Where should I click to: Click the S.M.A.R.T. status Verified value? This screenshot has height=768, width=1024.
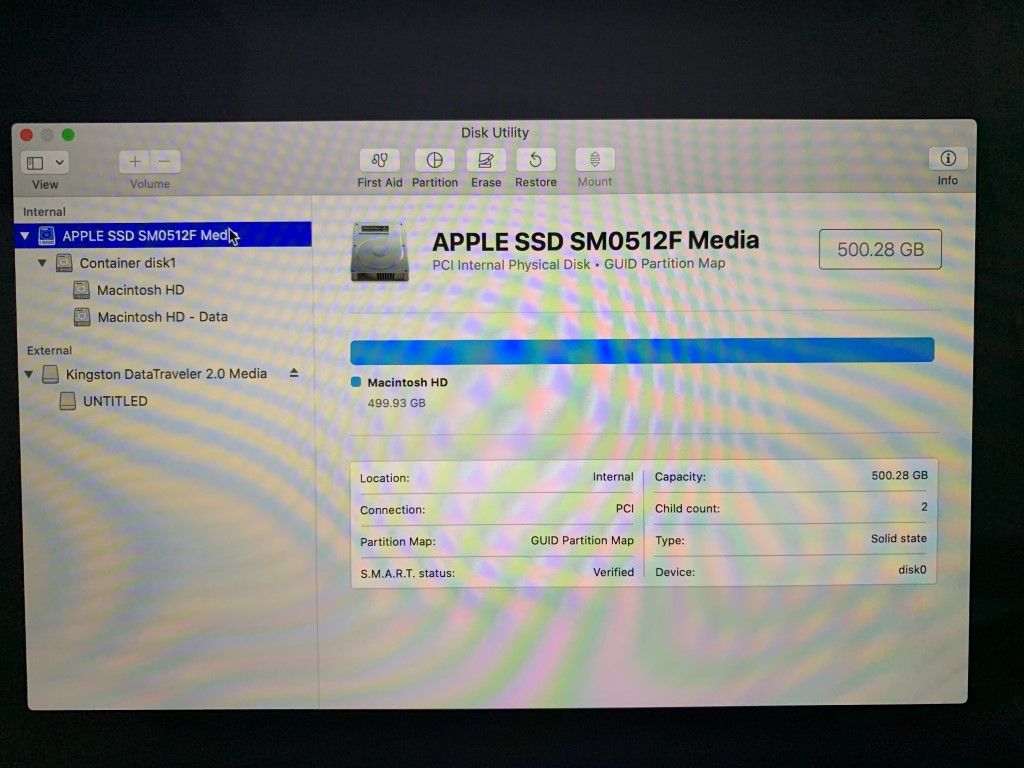[x=613, y=572]
